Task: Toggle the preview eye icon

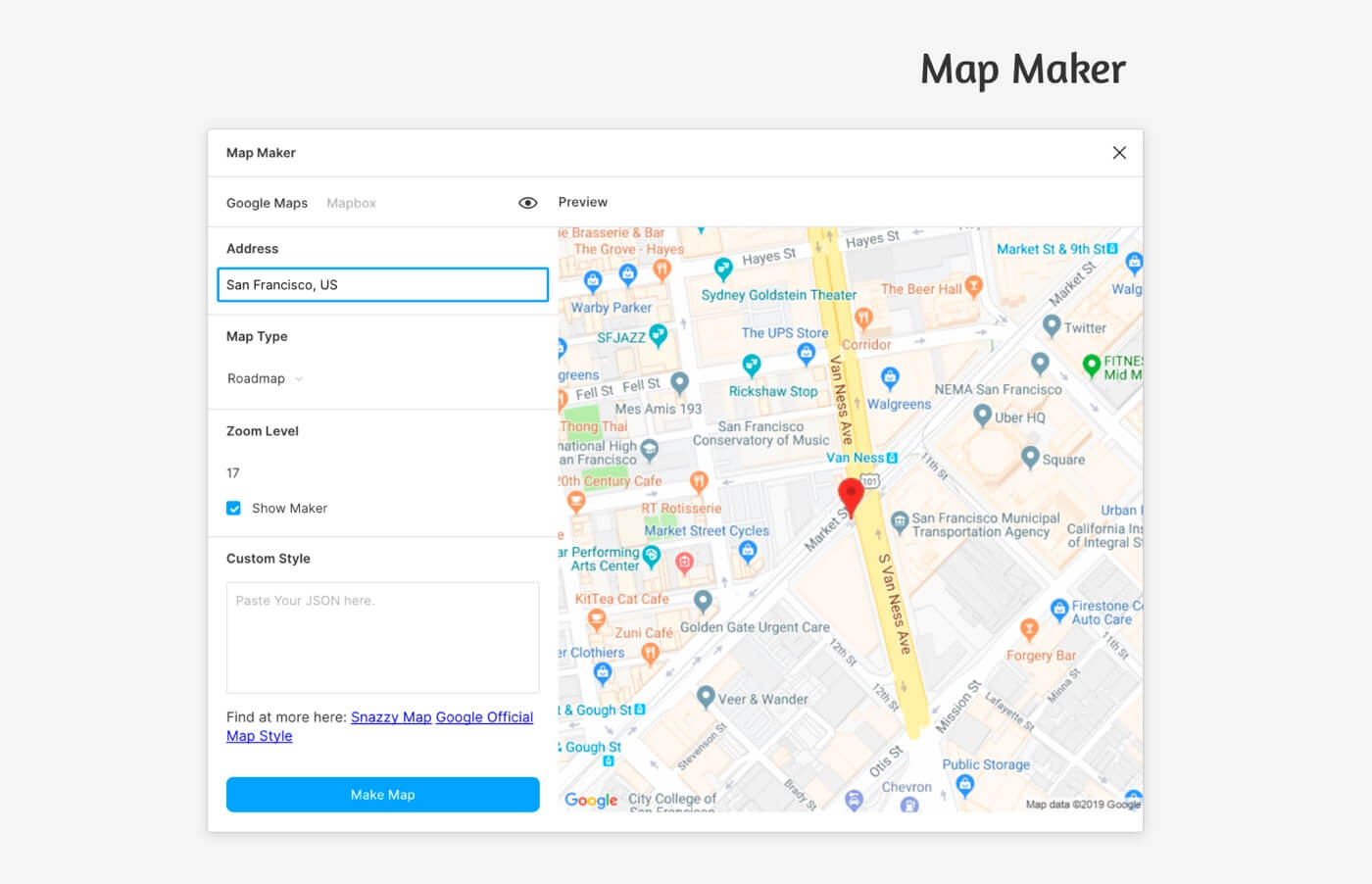Action: pos(527,203)
